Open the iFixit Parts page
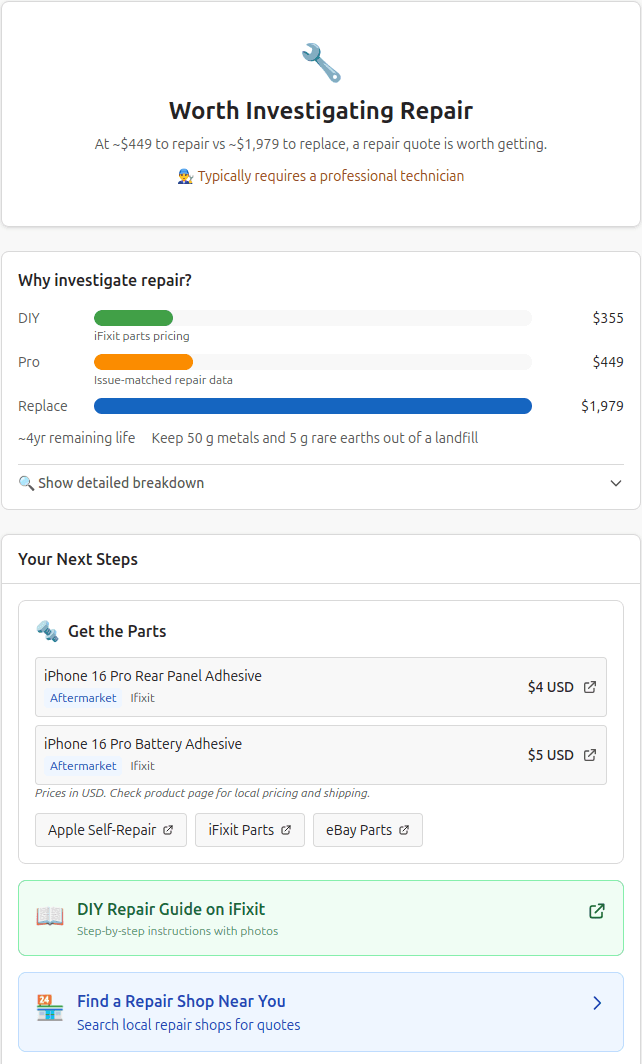This screenshot has height=1064, width=642. point(249,829)
